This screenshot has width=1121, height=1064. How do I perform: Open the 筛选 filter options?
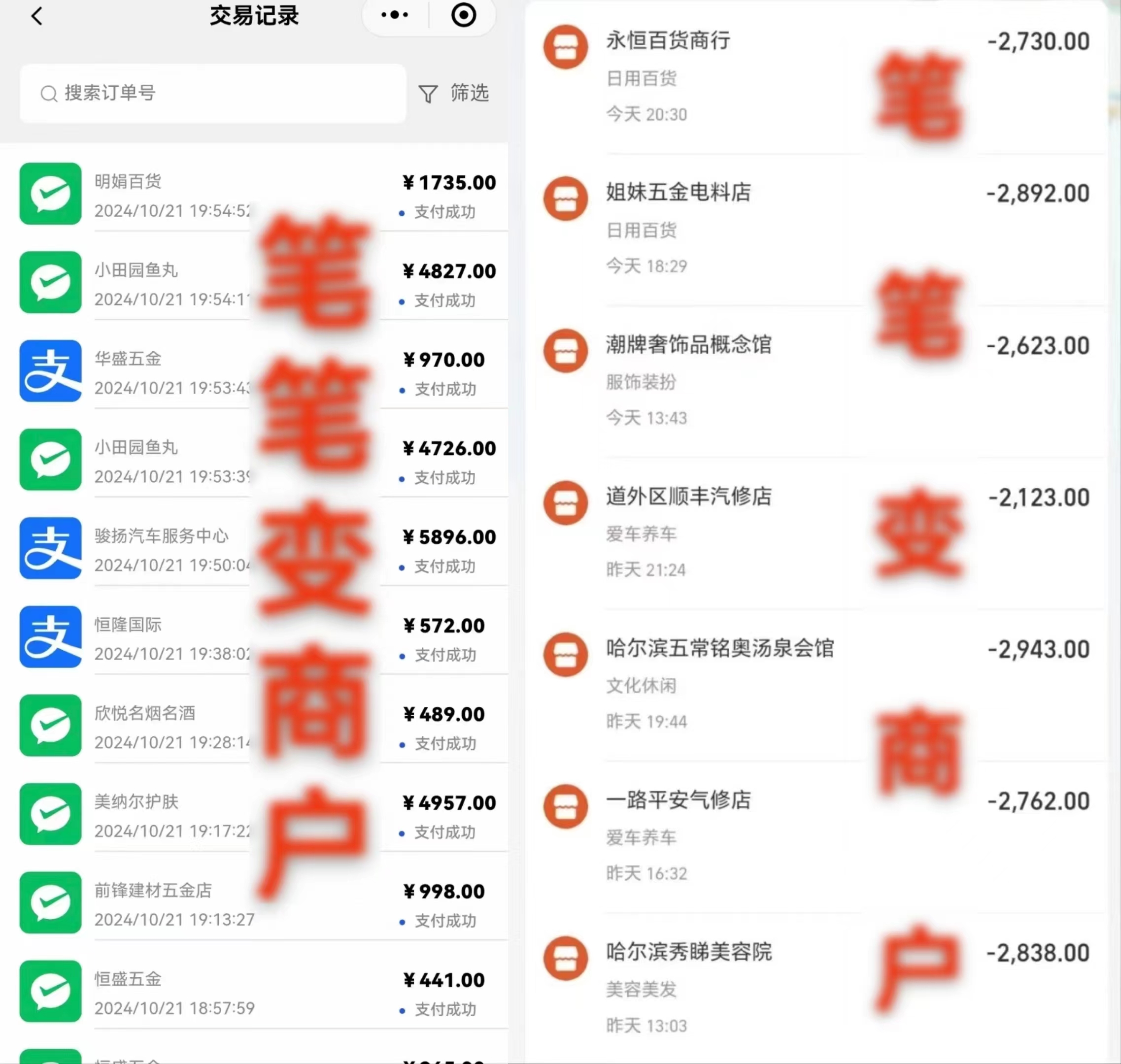454,93
